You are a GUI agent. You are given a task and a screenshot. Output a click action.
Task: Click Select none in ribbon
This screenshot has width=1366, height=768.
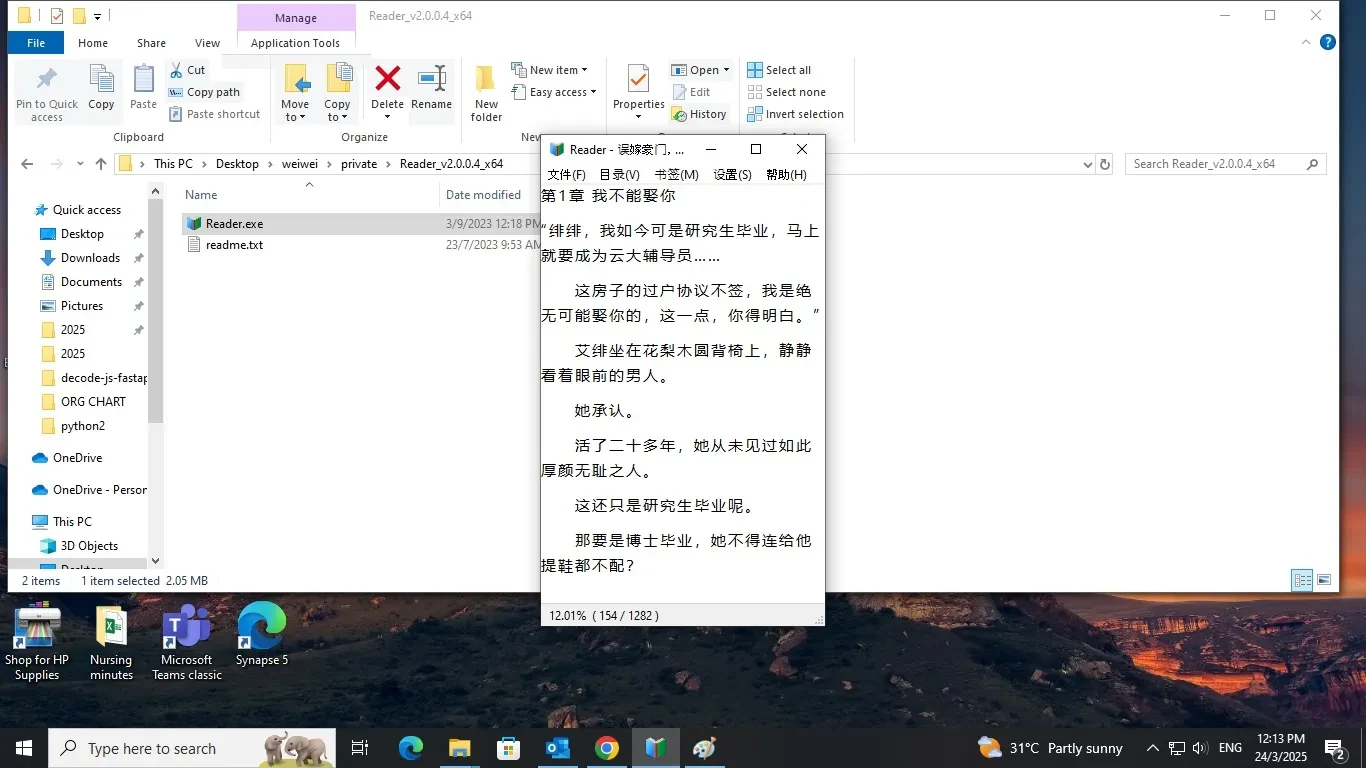pos(786,92)
